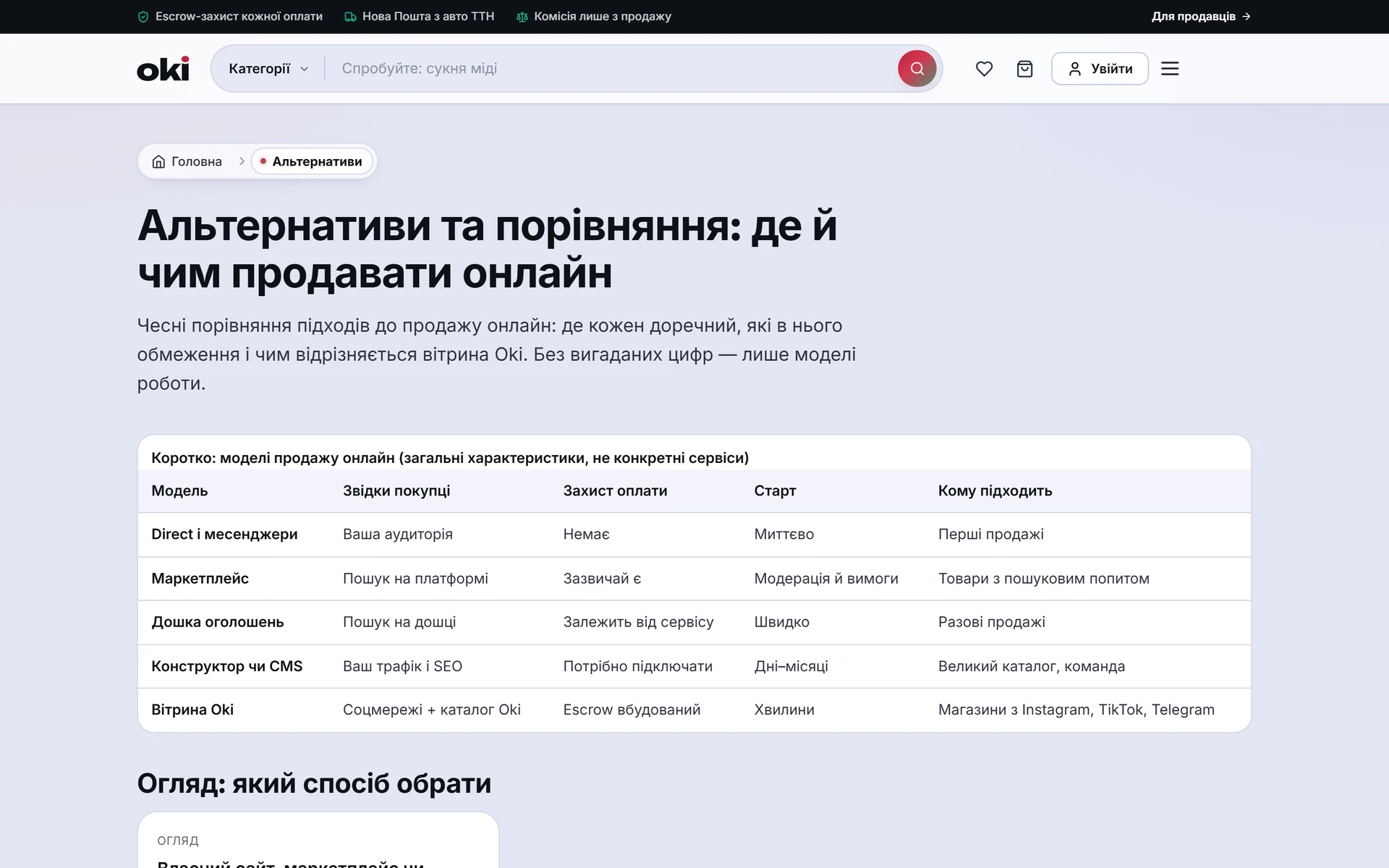Click the shield icon beside Escrow-захист

(143, 17)
